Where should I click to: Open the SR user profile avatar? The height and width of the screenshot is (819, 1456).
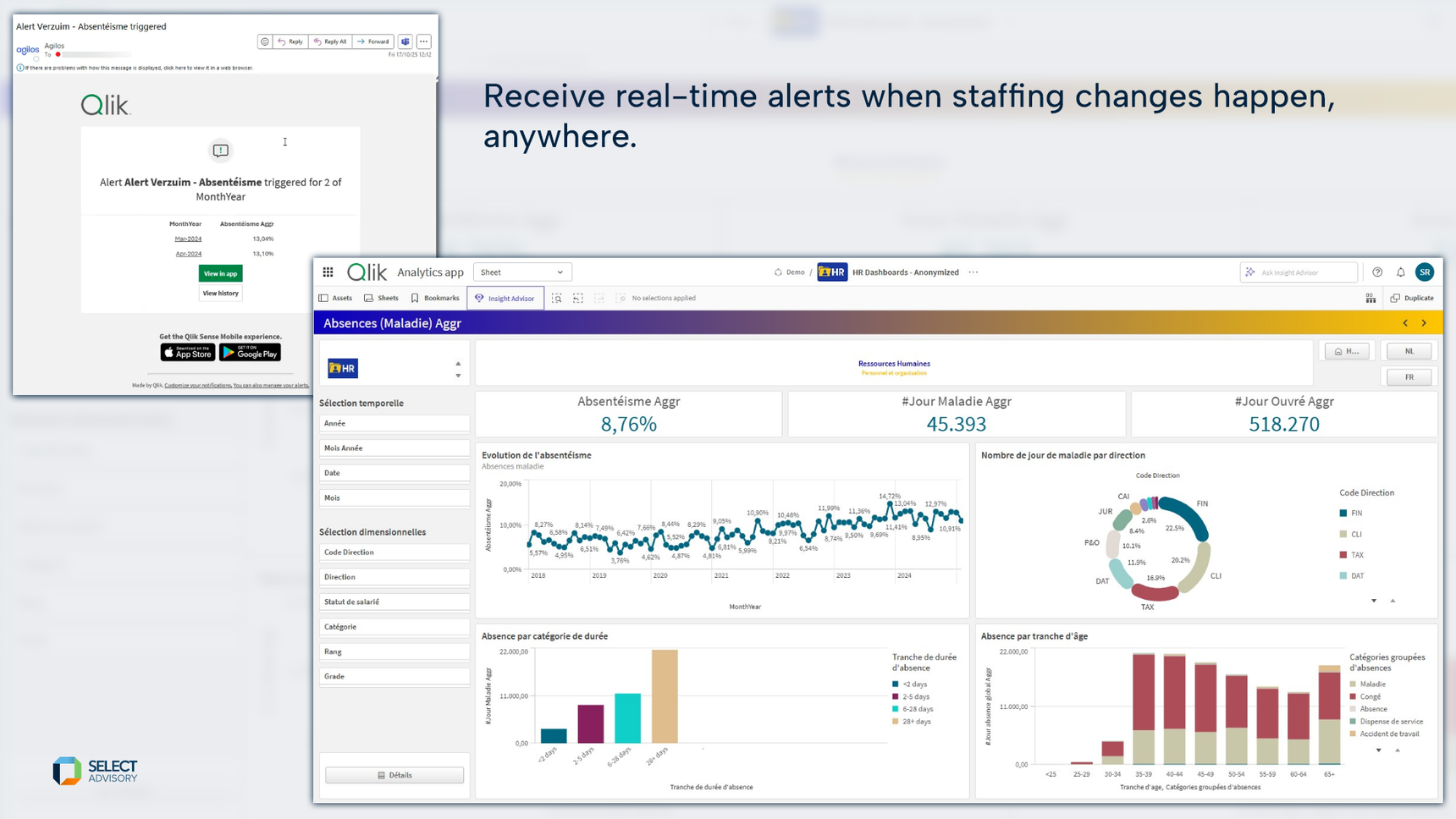click(x=1426, y=272)
